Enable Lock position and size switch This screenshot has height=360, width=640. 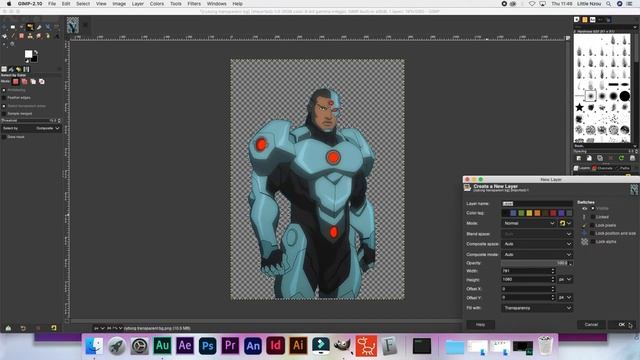(593, 233)
